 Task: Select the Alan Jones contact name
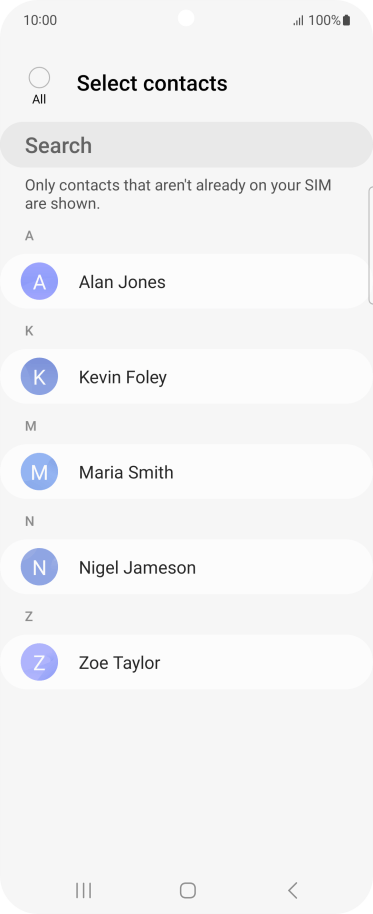click(x=122, y=282)
